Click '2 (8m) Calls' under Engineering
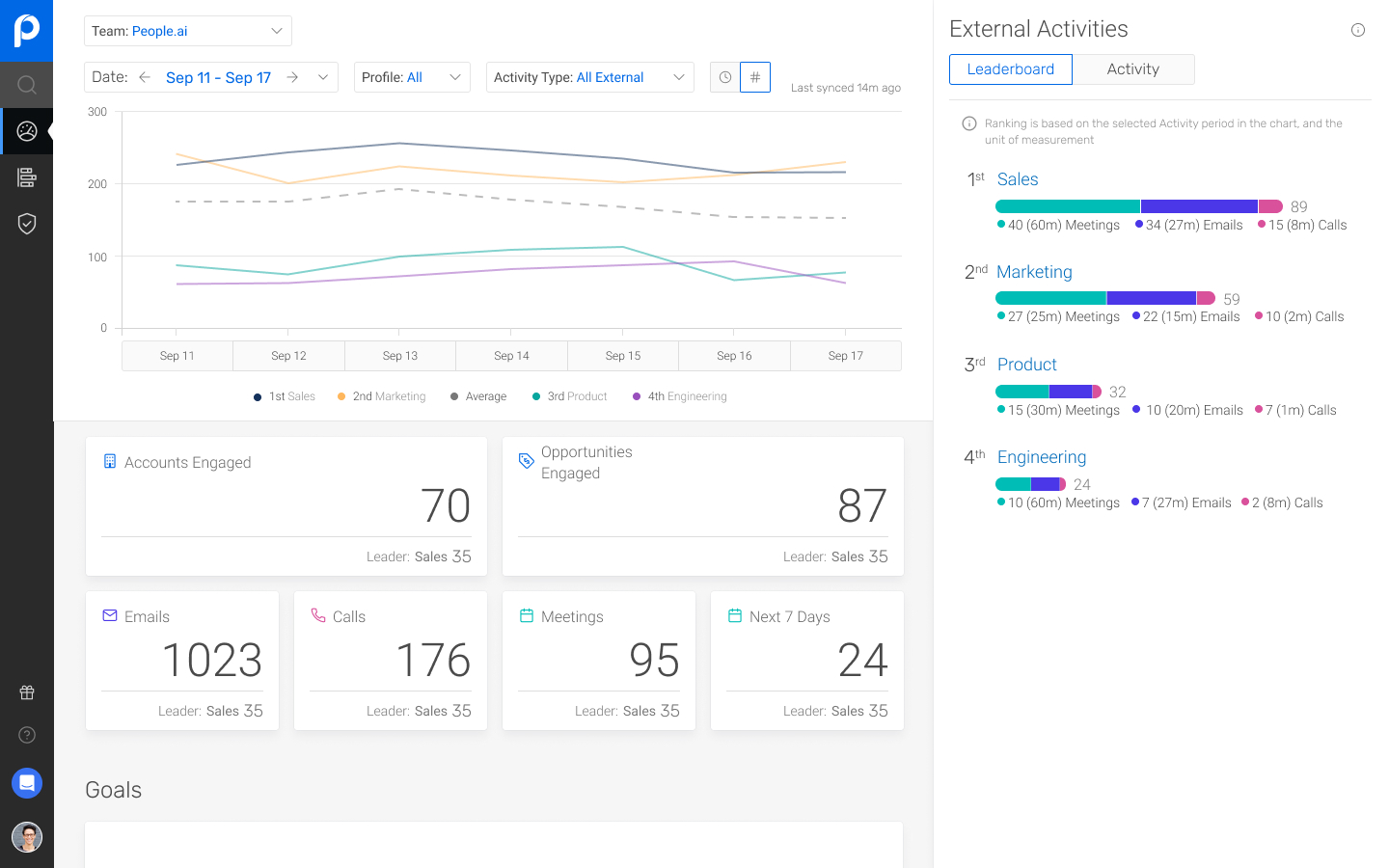The image size is (1389, 868). point(1282,502)
